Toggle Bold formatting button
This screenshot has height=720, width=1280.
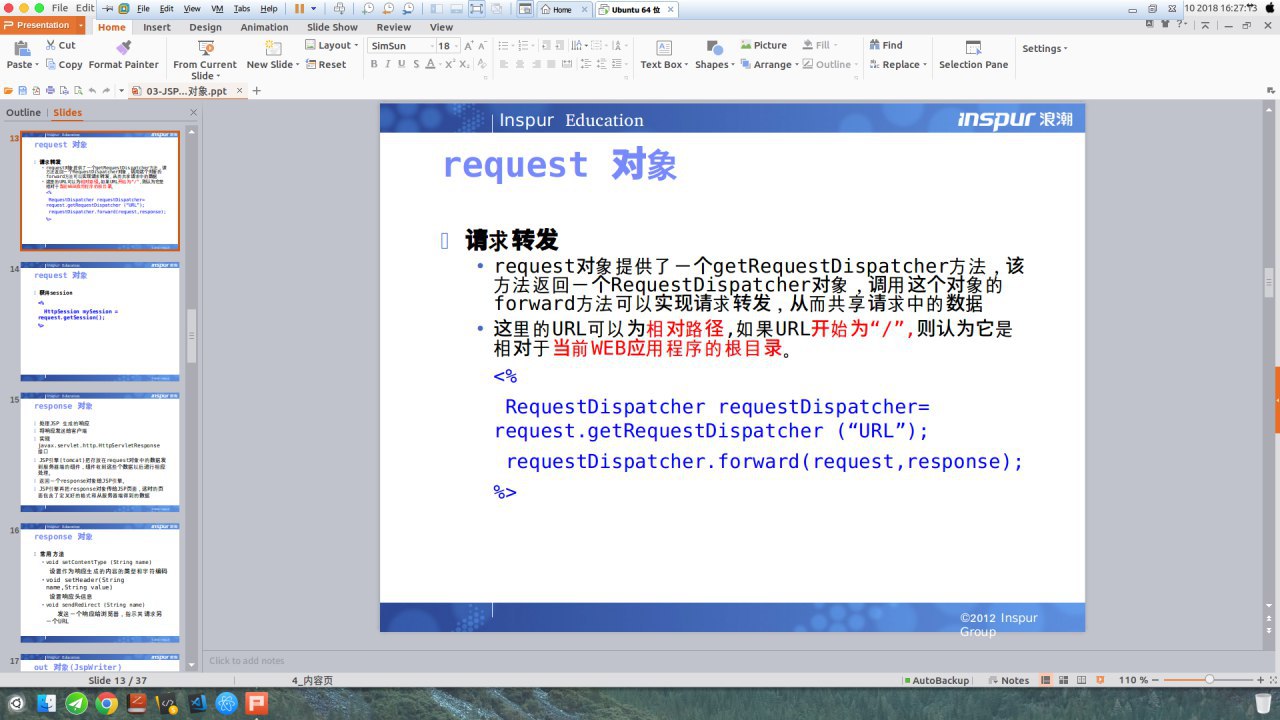point(374,64)
